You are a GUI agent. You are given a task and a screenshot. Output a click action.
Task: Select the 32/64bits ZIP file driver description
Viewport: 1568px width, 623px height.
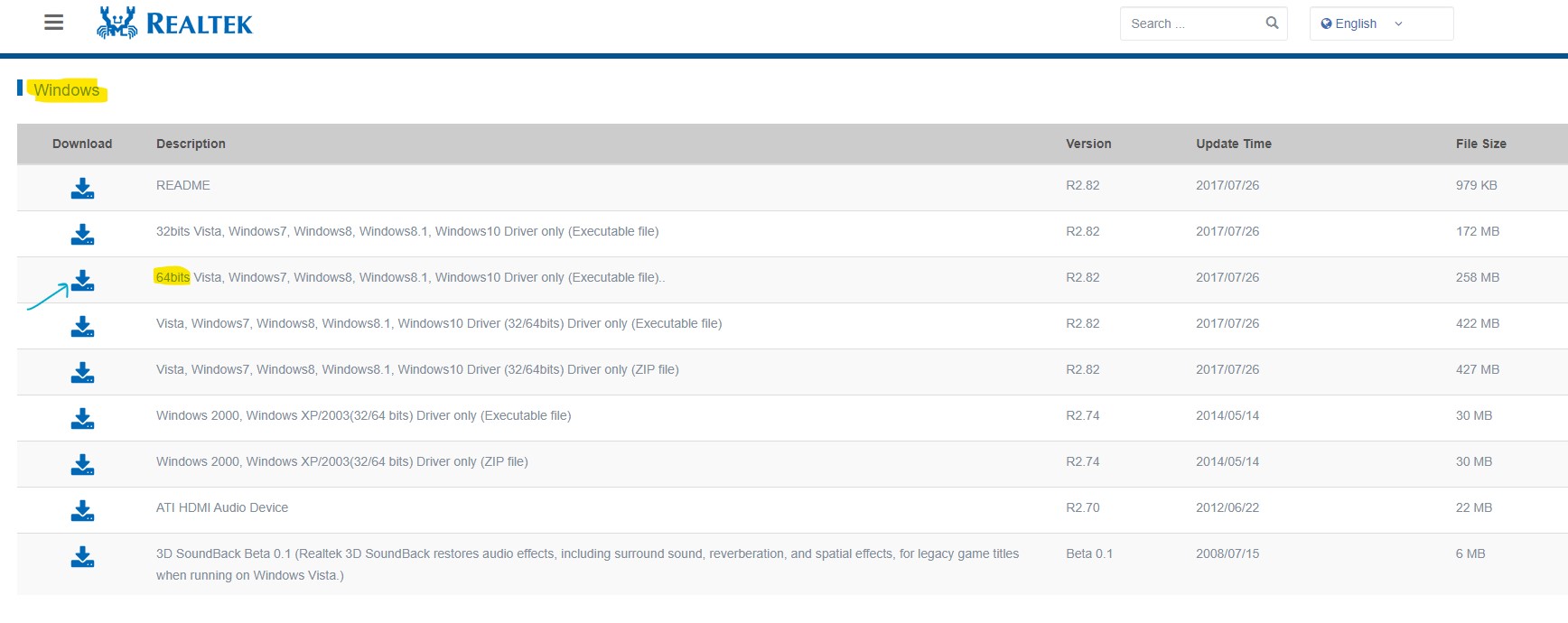click(417, 369)
